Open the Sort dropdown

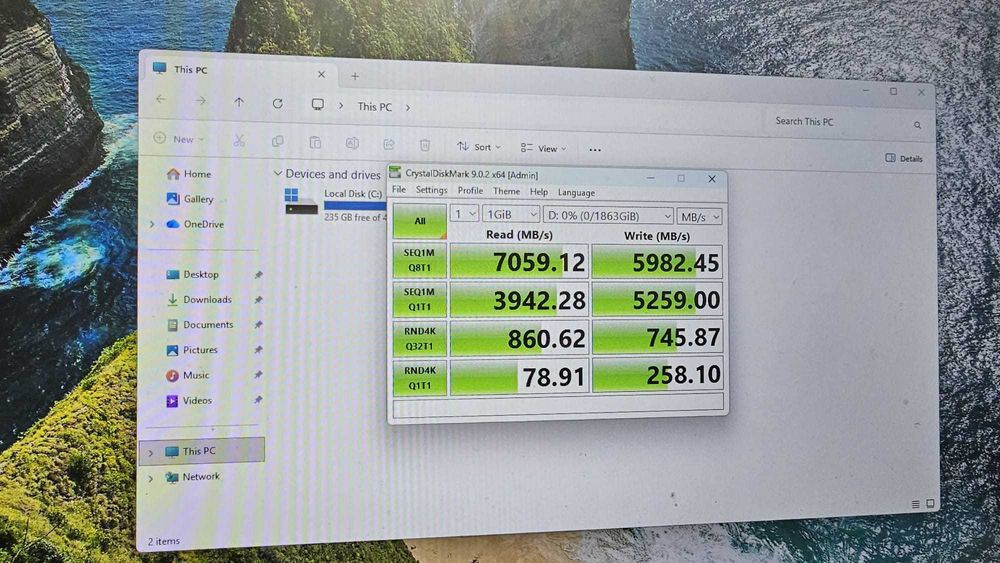(x=479, y=147)
